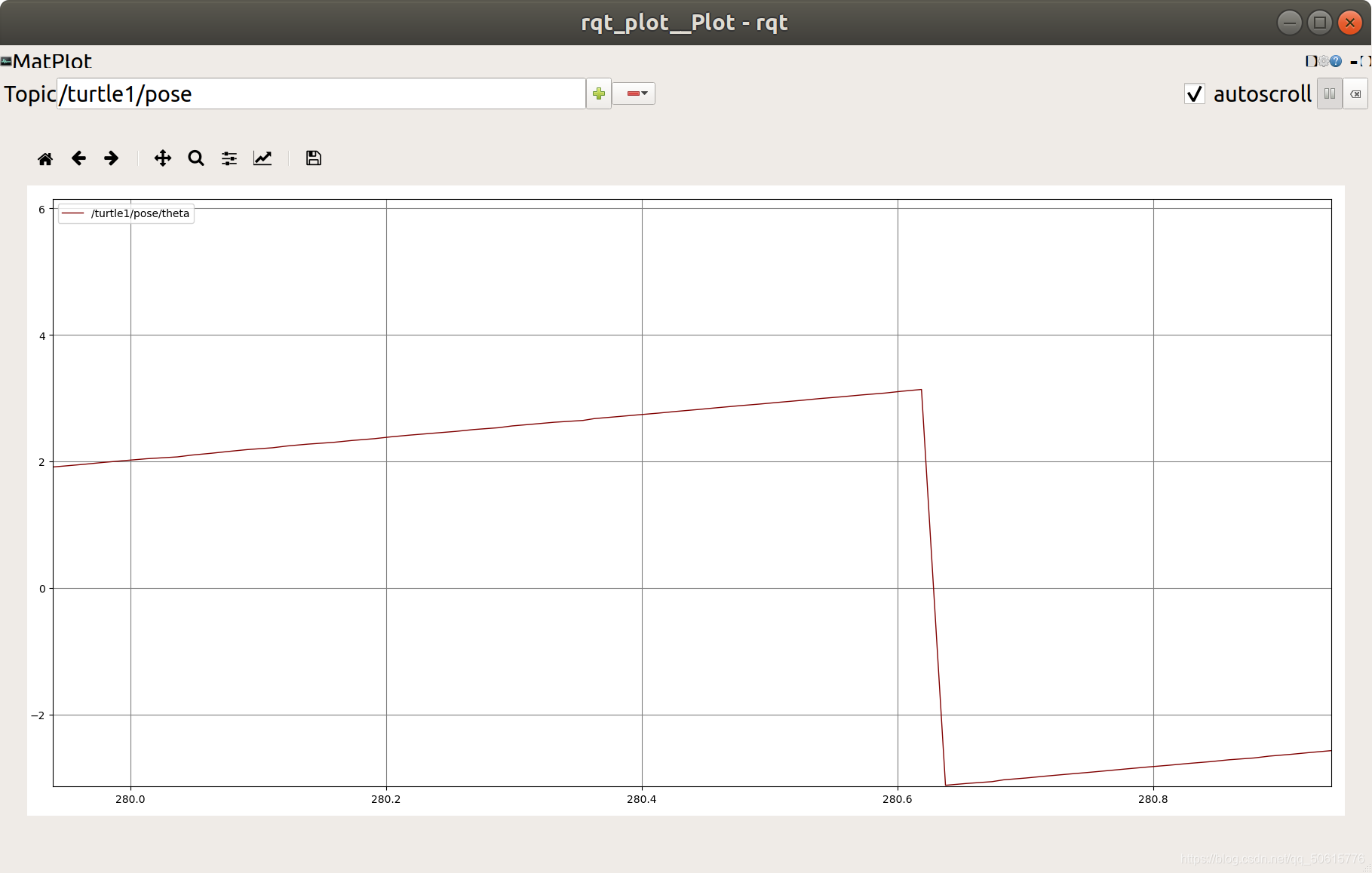1372x873 pixels.
Task: Open plugin configuration gear icon
Action: (x=1324, y=61)
